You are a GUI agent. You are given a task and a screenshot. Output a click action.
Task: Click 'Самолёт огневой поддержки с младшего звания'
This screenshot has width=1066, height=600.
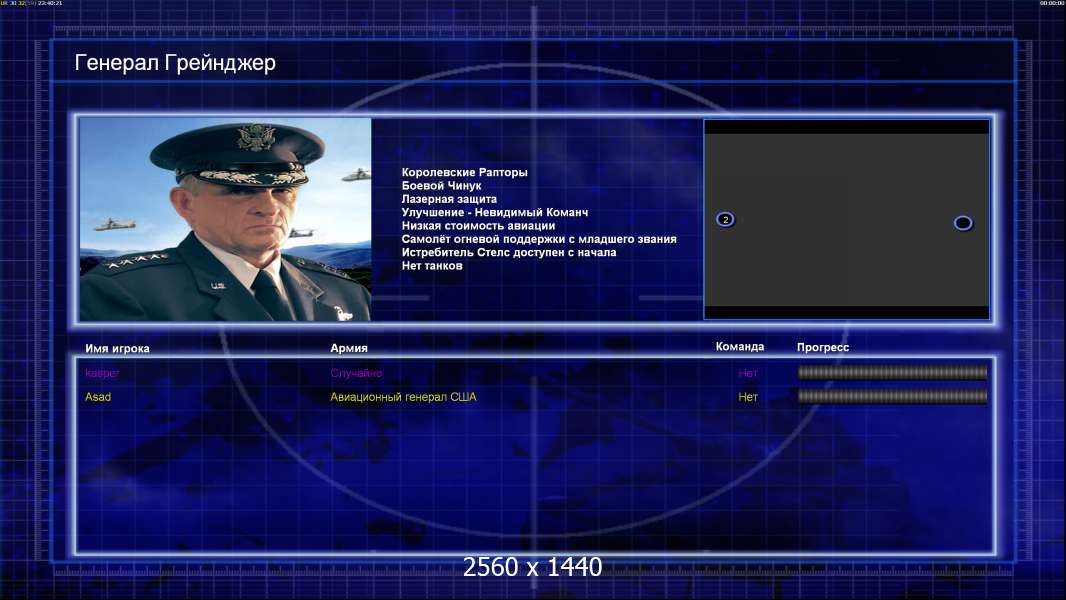[538, 239]
